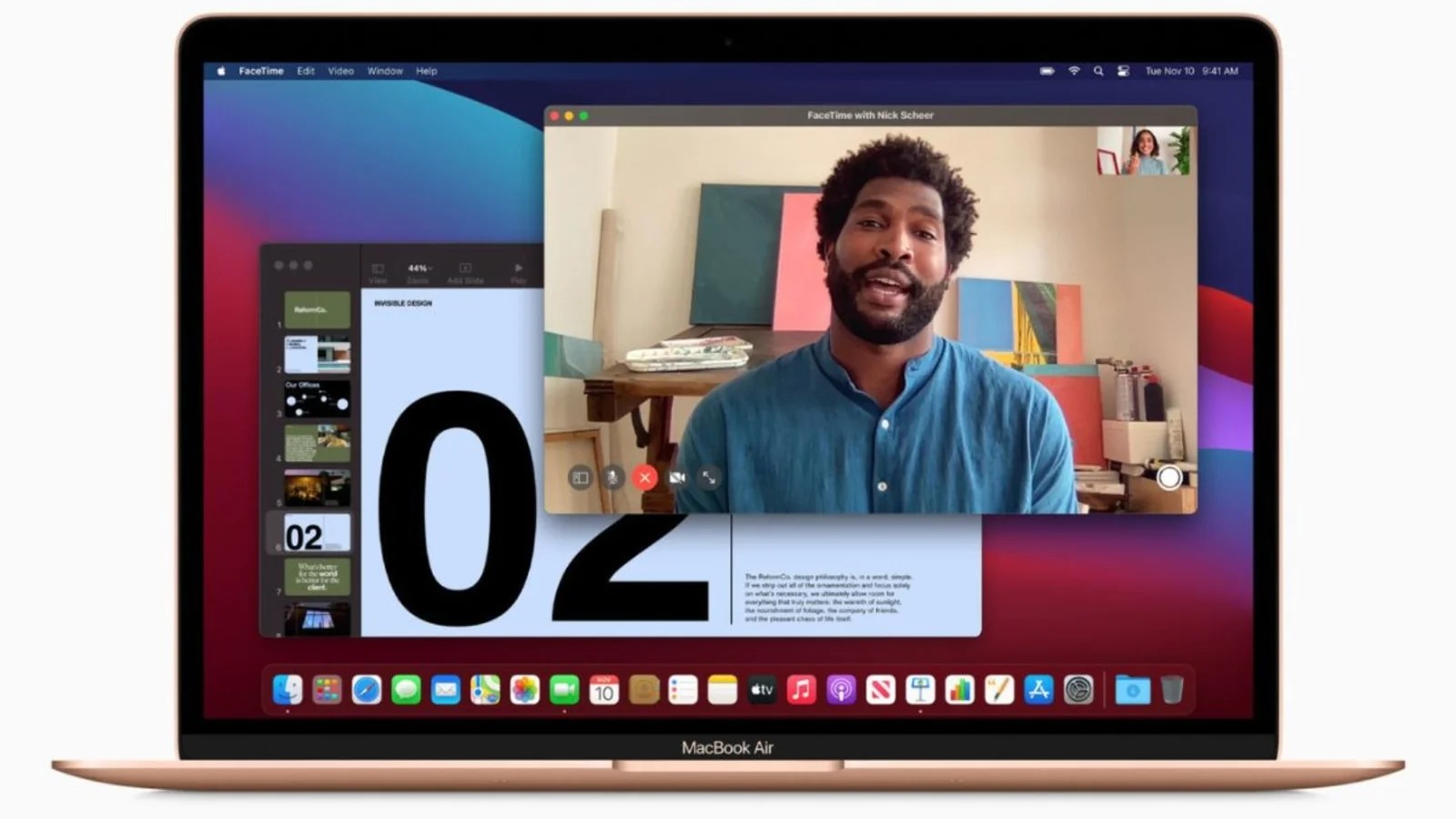Image resolution: width=1456 pixels, height=819 pixels.
Task: Open the Video menu
Action: (340, 70)
